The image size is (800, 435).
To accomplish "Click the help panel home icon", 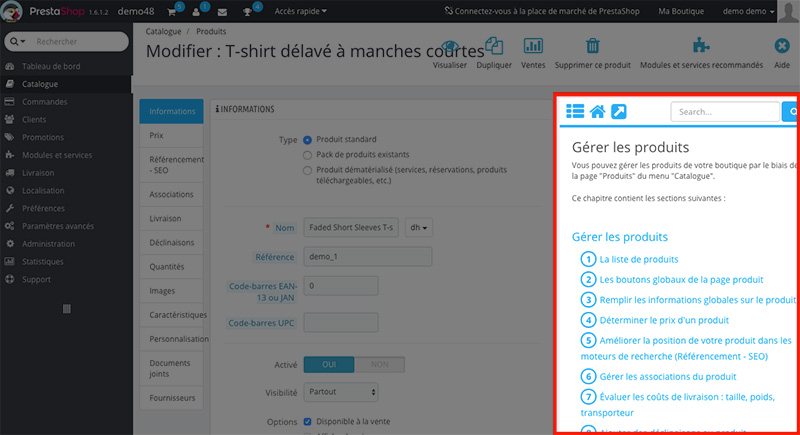I will click(x=597, y=112).
